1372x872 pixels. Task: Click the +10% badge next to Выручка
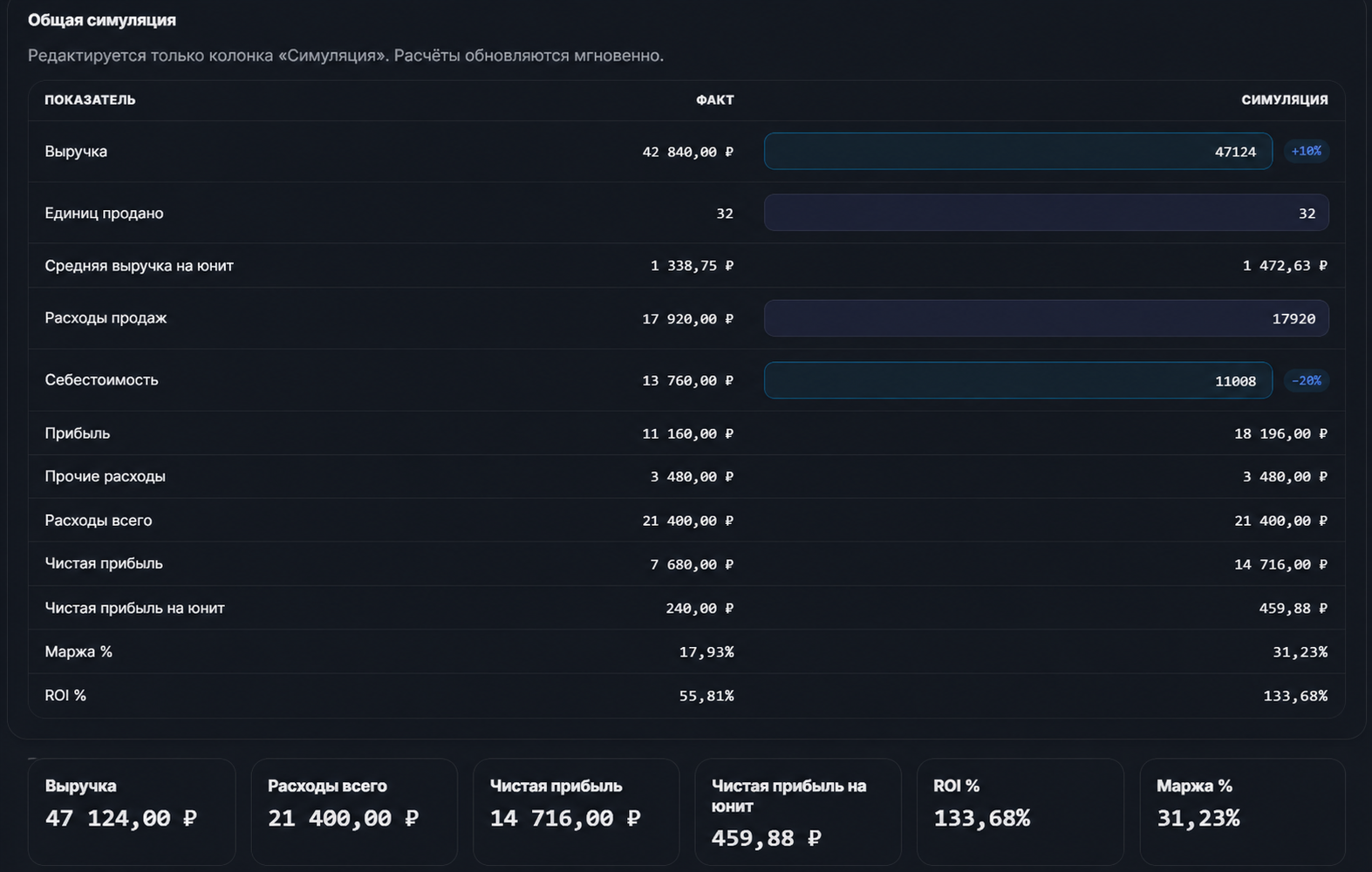tap(1306, 151)
